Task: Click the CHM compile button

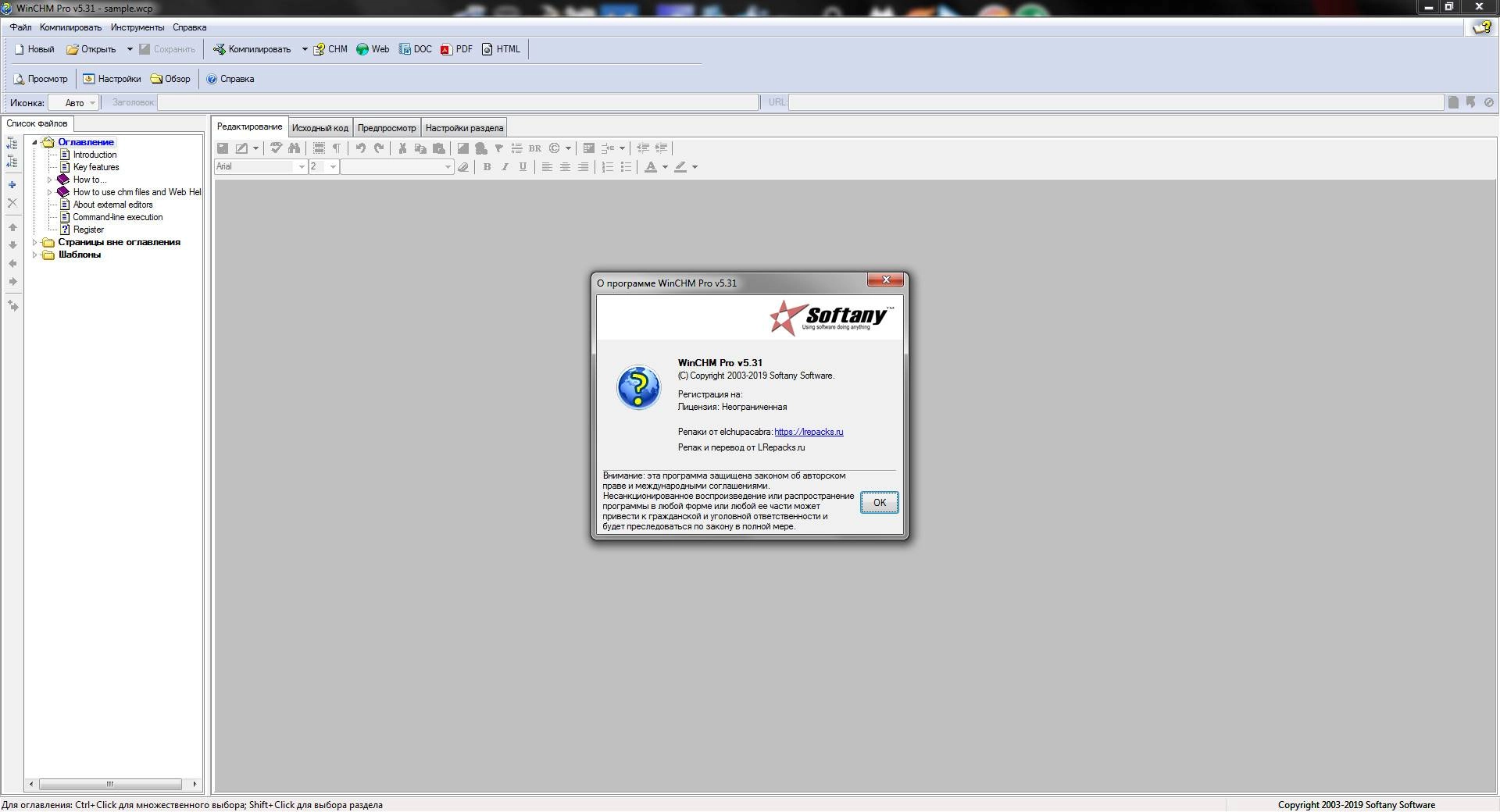Action: (x=330, y=49)
